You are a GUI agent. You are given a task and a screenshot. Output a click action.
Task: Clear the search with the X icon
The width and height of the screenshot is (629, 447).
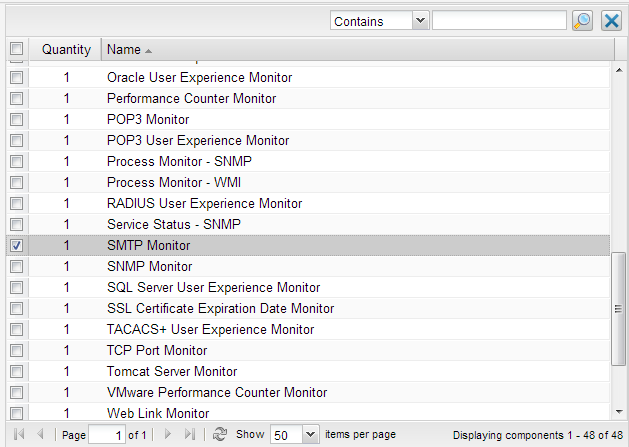pos(611,21)
